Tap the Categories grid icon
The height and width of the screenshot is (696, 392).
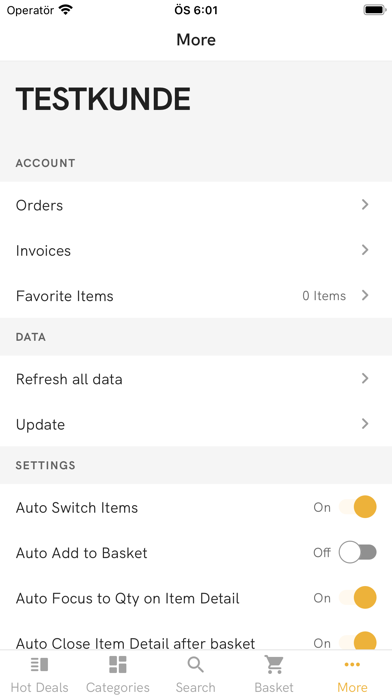(x=118, y=664)
